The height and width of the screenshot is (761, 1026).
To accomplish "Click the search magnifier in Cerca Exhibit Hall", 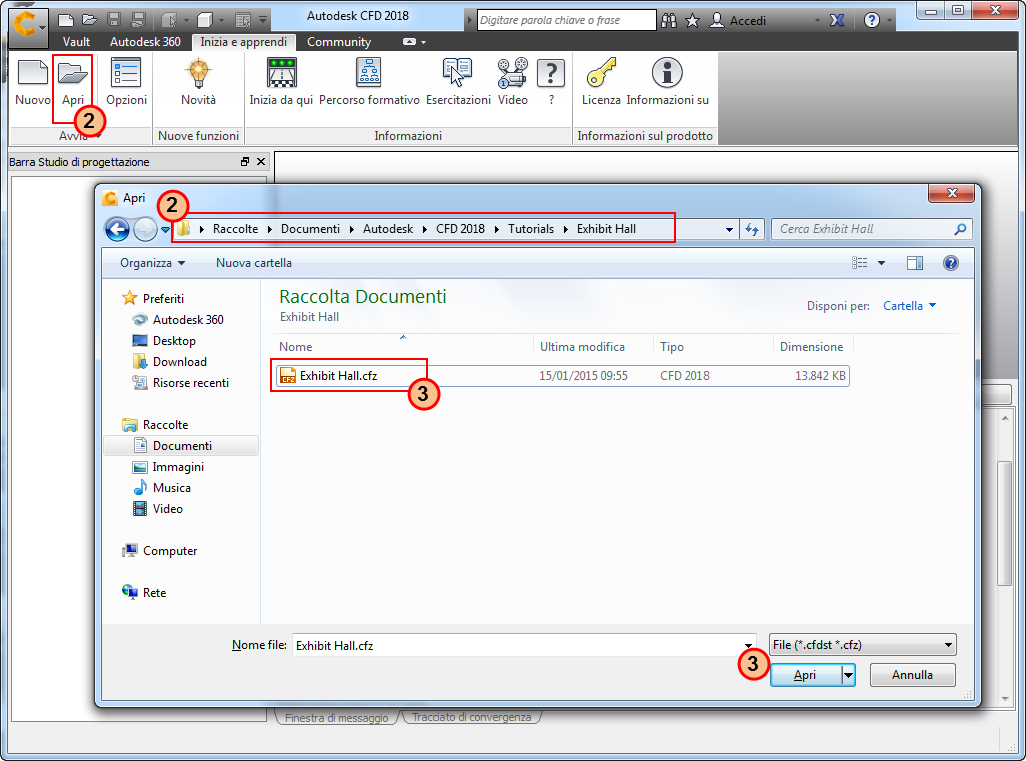I will 960,229.
